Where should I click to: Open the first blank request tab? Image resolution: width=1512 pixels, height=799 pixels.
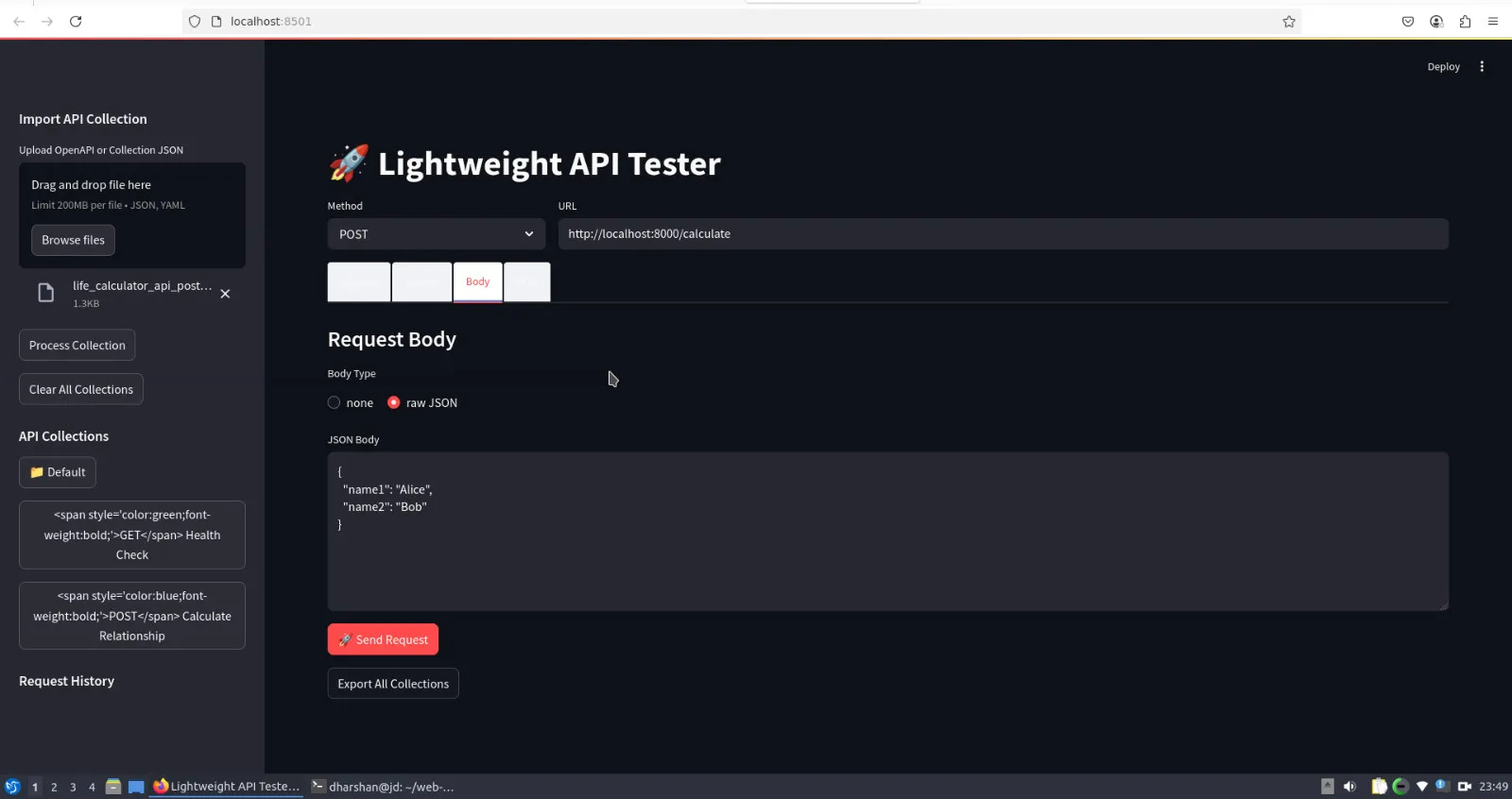pos(359,281)
